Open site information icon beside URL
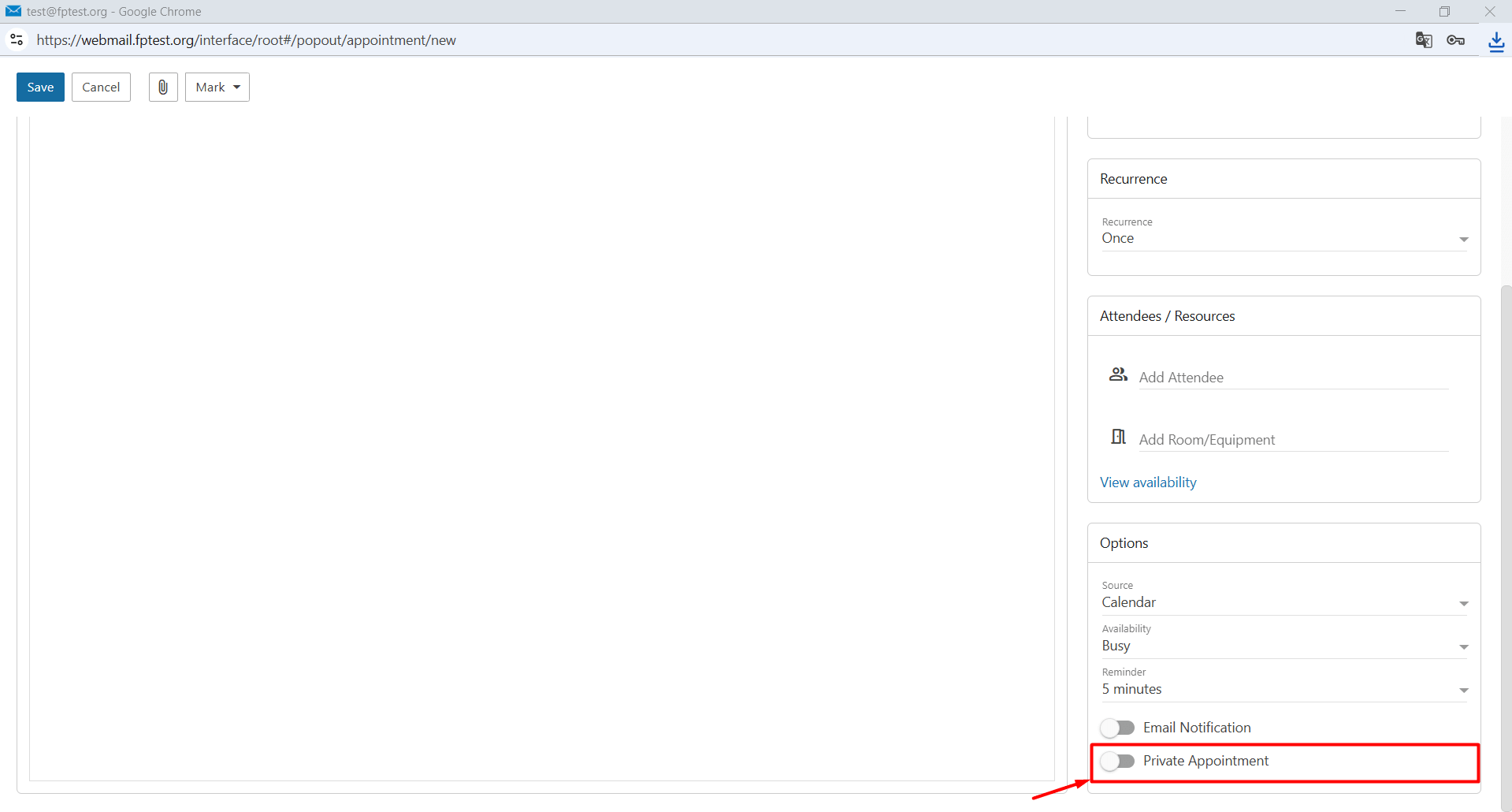The image size is (1512, 812). [x=17, y=39]
